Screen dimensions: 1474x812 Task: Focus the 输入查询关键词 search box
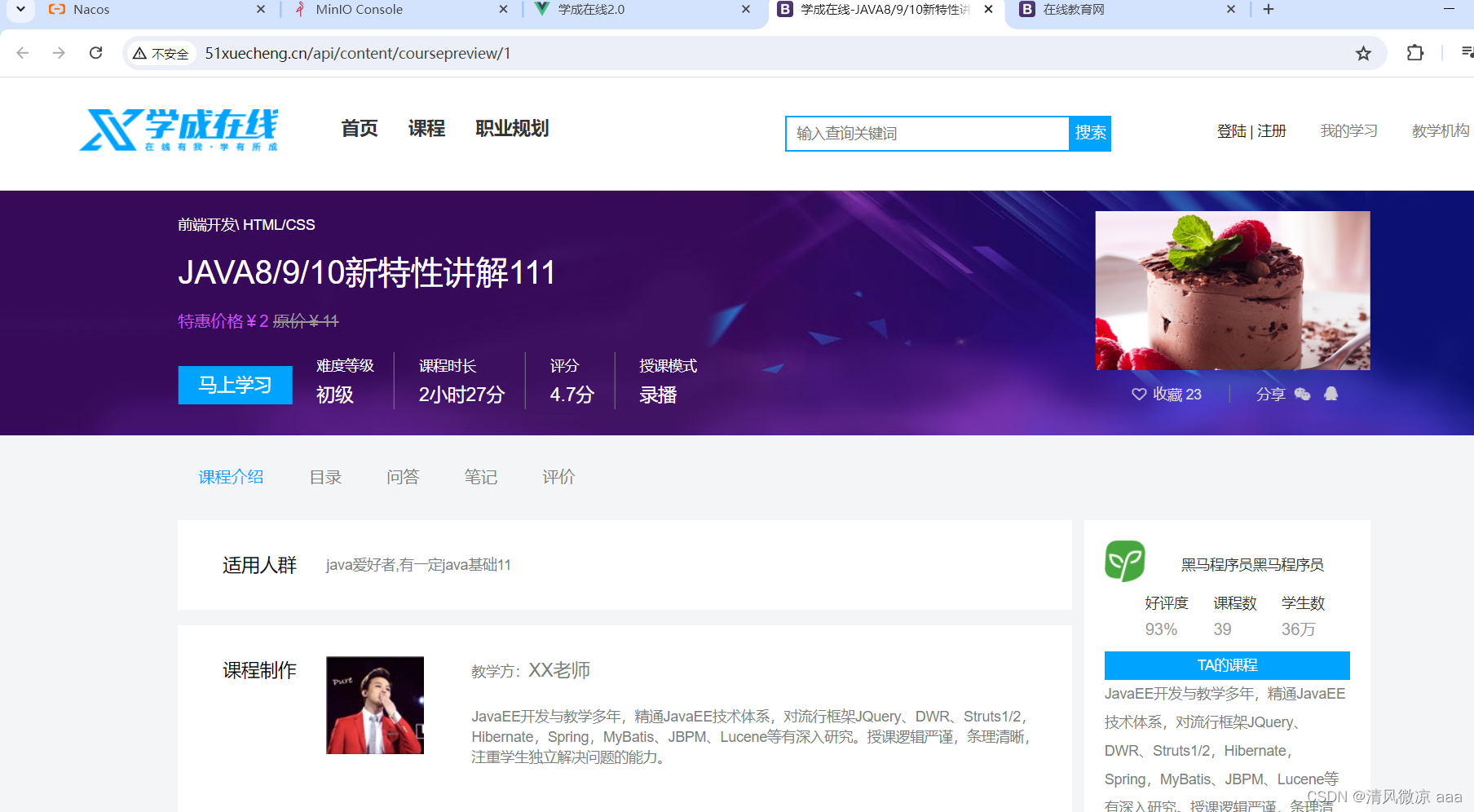point(927,134)
